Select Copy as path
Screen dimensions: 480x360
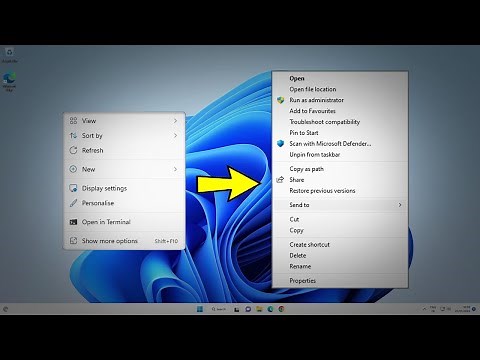[340, 169]
